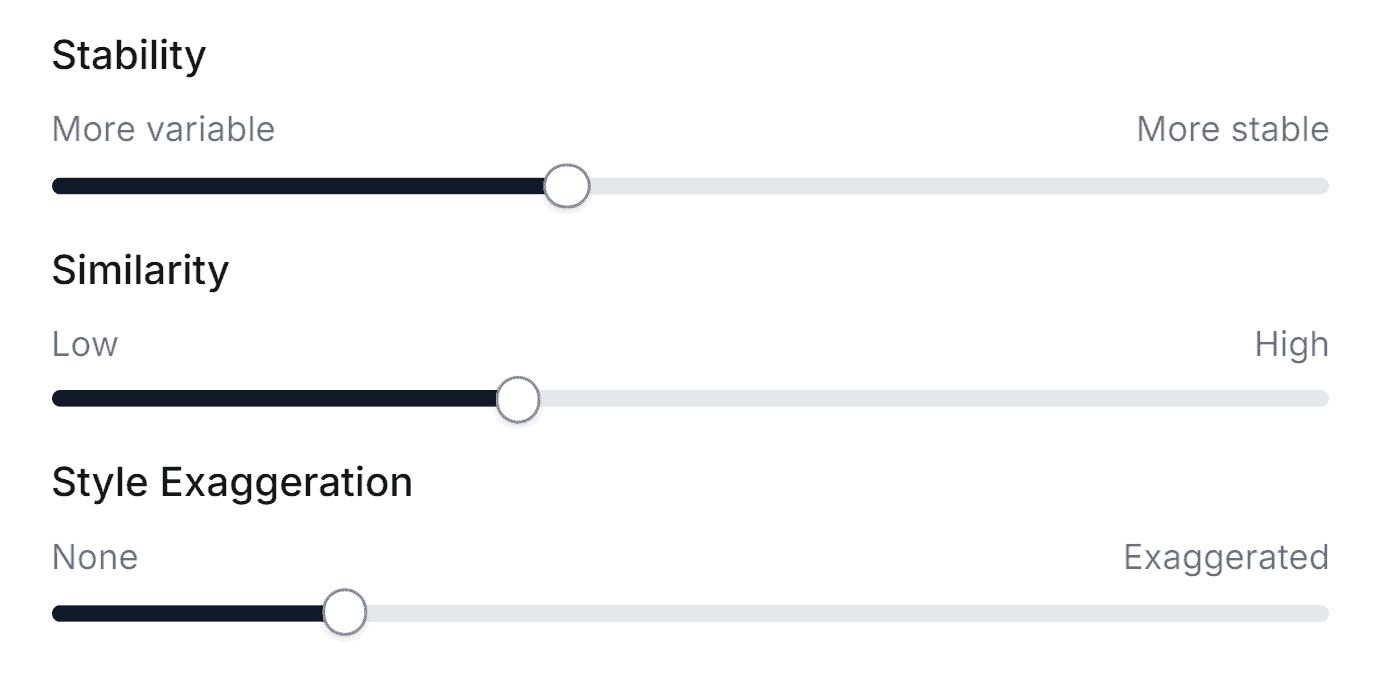Click dark filled part of Style Exaggeration track
The height and width of the screenshot is (693, 1383).
point(190,613)
